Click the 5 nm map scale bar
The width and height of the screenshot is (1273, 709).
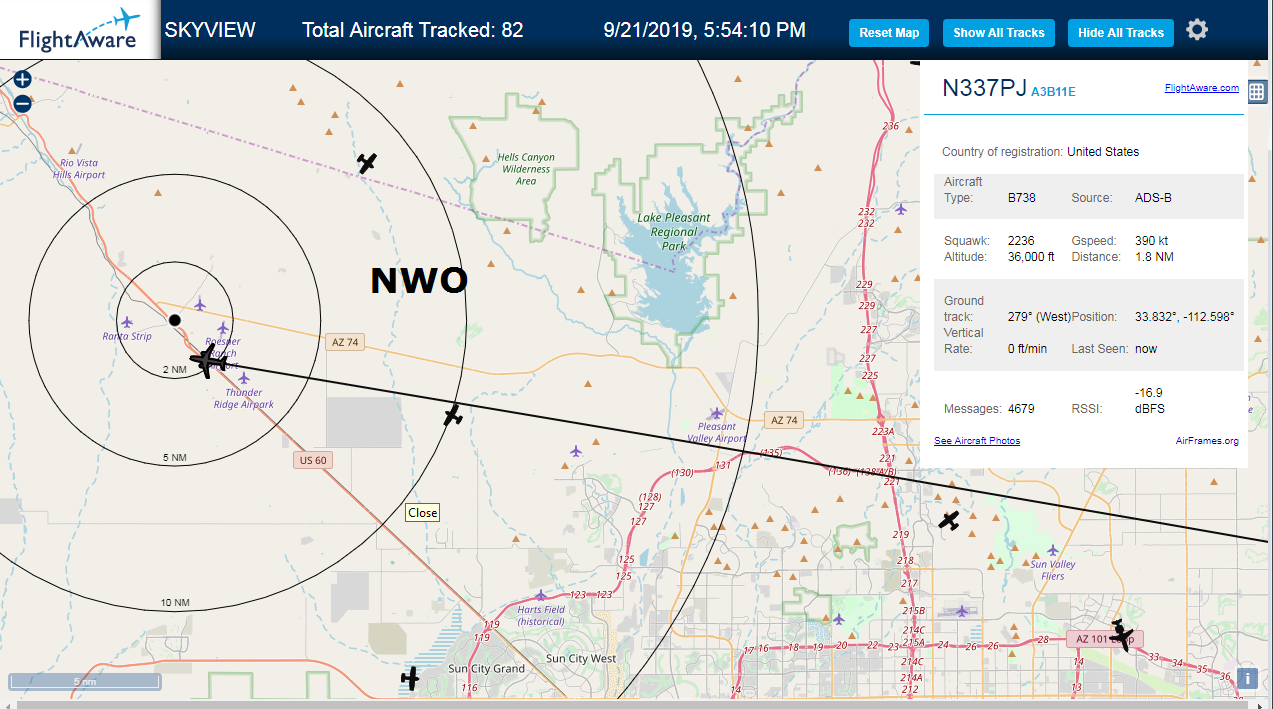click(x=85, y=682)
